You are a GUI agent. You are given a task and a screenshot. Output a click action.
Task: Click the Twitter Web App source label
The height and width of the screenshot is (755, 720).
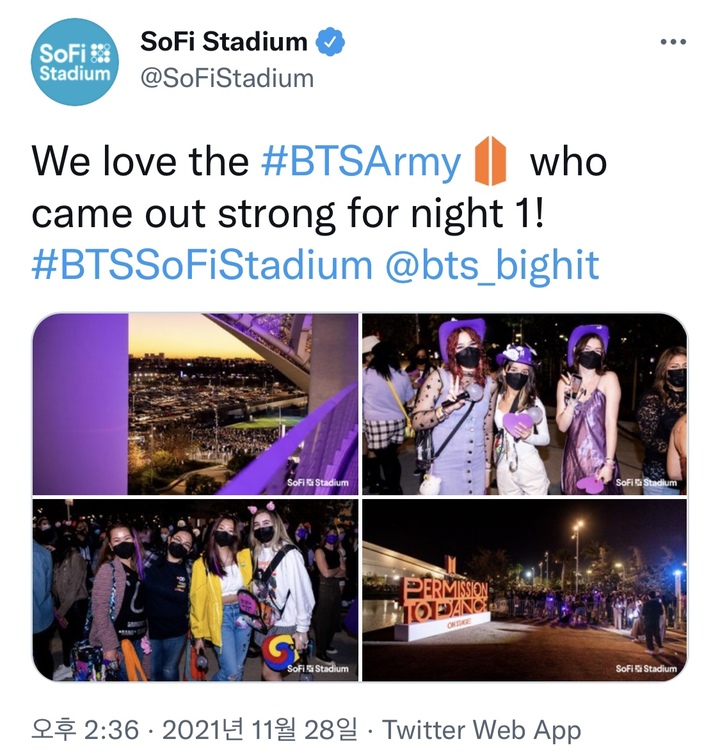point(481,730)
